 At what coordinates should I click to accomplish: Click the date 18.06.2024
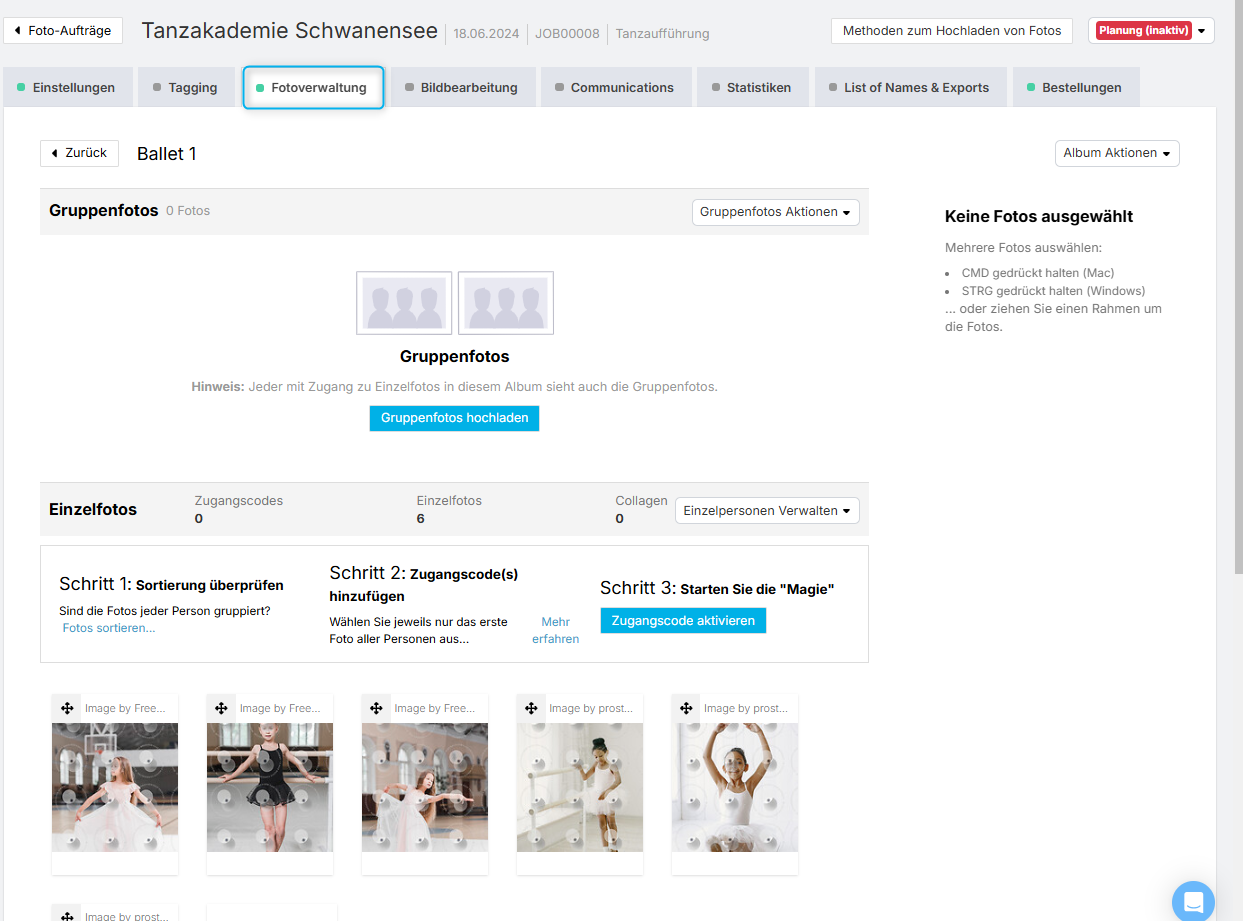(x=486, y=34)
